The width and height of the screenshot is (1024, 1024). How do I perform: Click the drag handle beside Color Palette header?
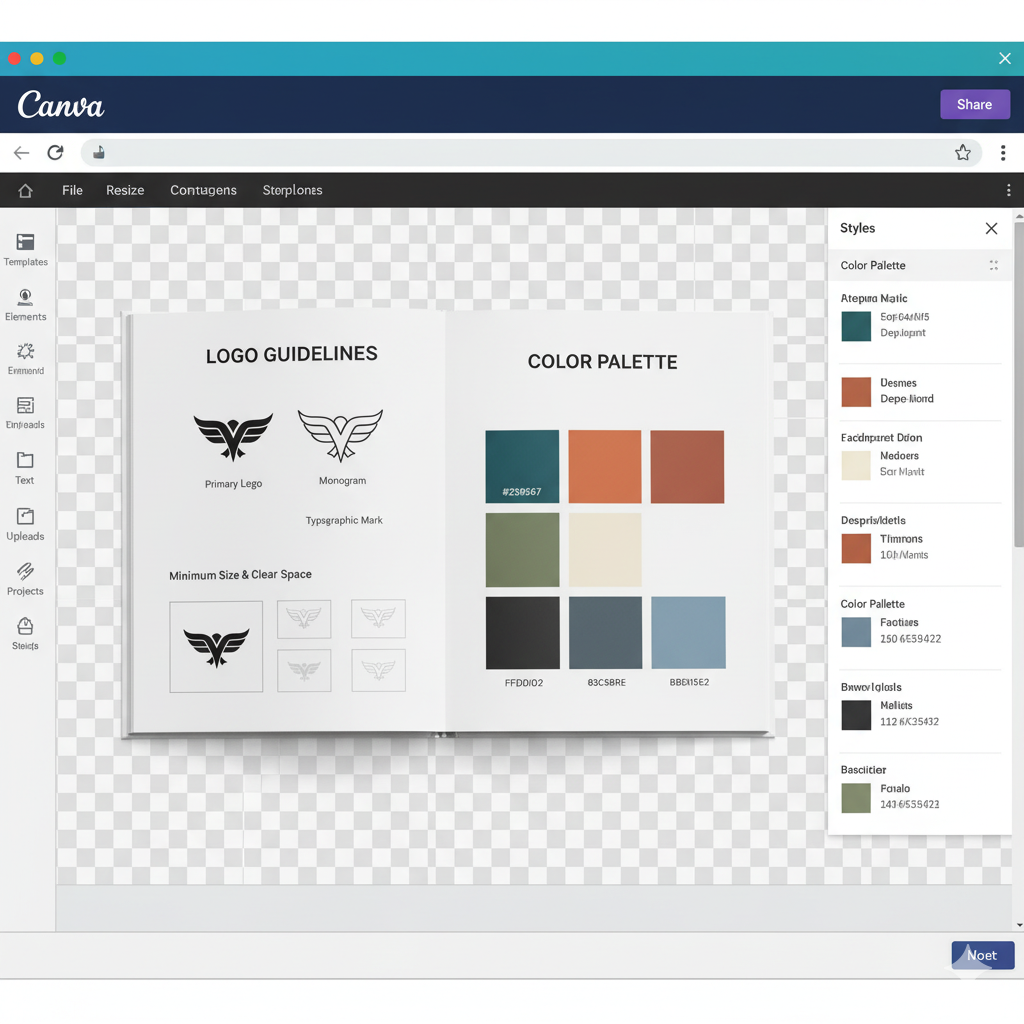coord(993,265)
